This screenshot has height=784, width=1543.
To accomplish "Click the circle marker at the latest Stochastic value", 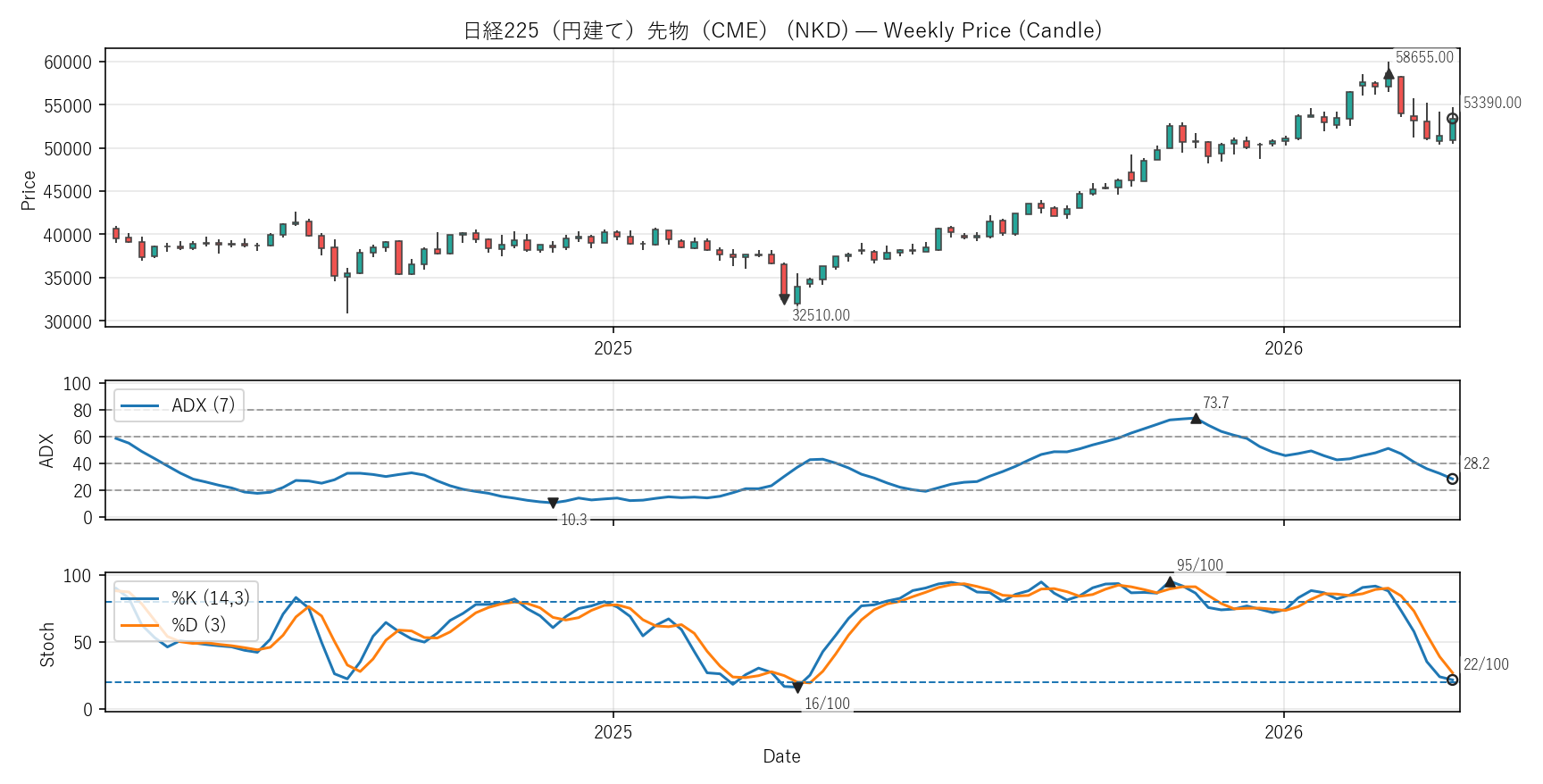I will [x=1452, y=680].
